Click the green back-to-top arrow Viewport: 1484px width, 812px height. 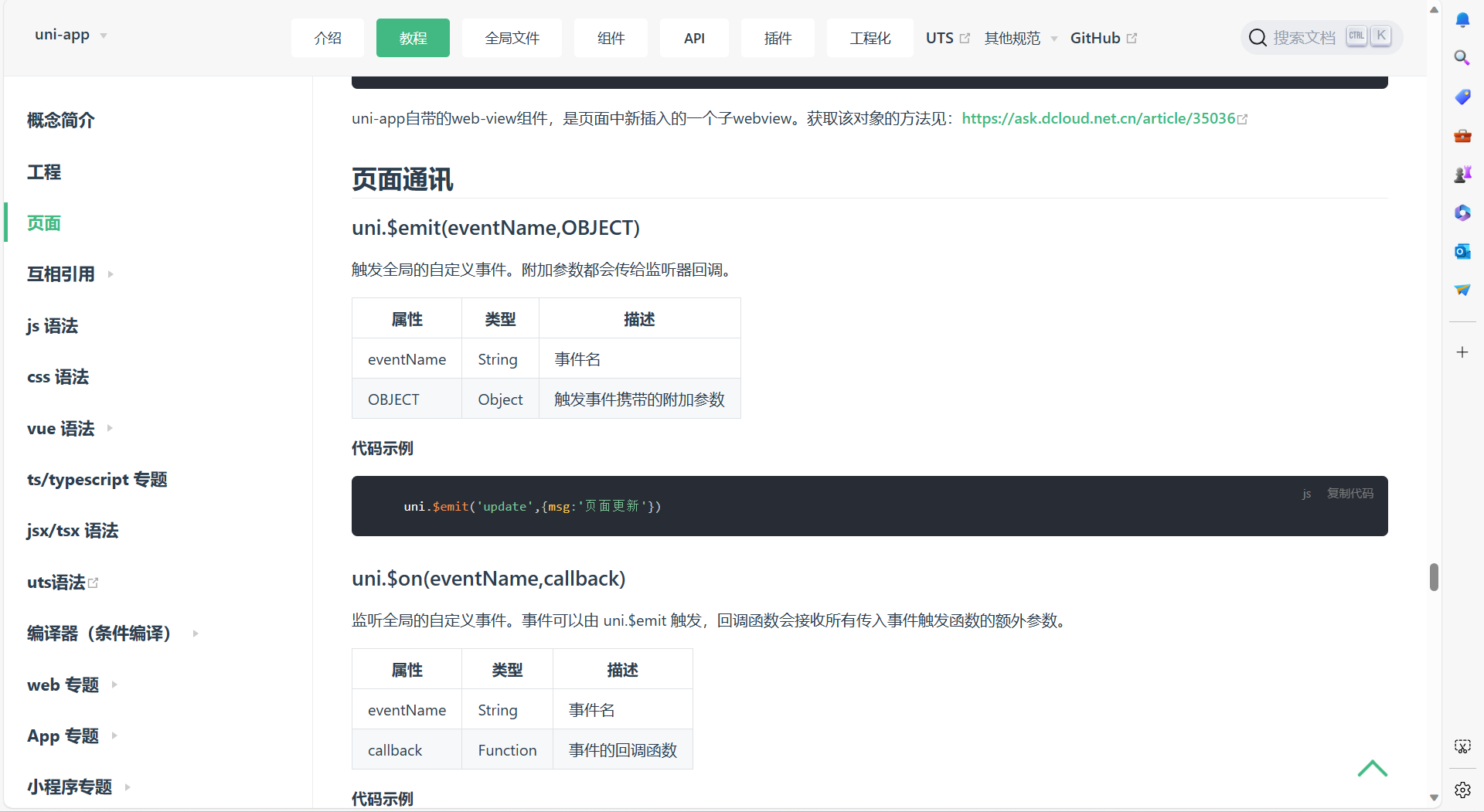click(x=1373, y=769)
